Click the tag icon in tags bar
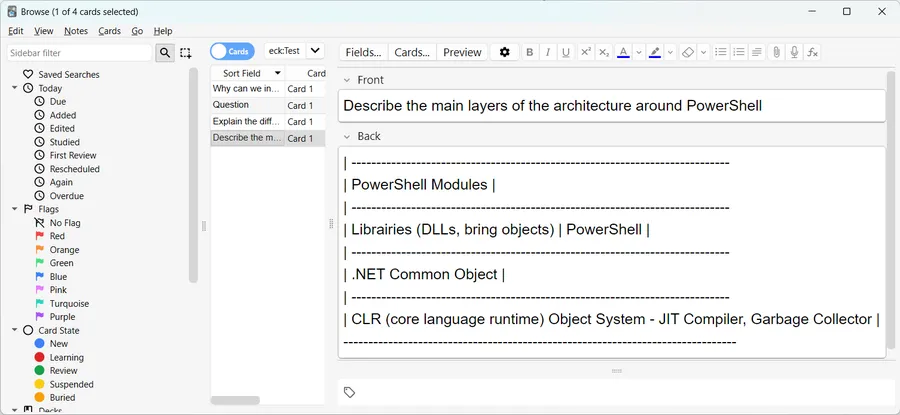Image resolution: width=900 pixels, height=415 pixels. pyautogui.click(x=350, y=393)
